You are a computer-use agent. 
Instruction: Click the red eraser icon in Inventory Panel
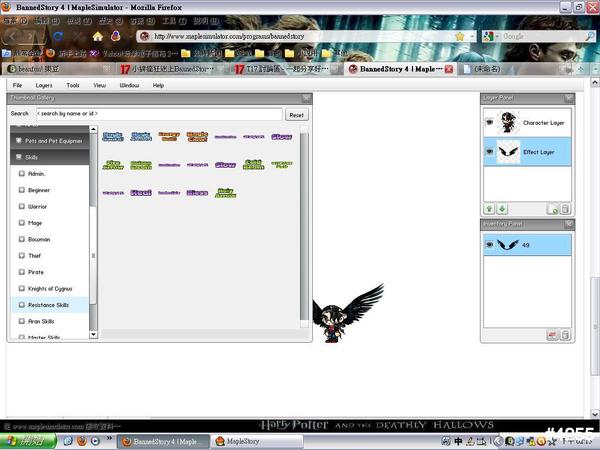(552, 335)
